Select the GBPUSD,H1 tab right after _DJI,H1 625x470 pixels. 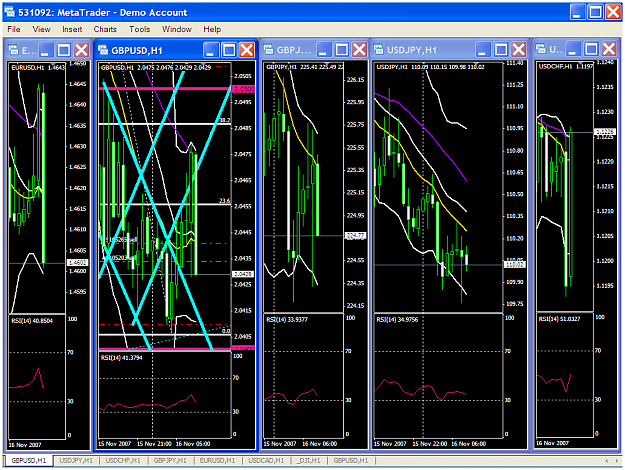click(351, 460)
